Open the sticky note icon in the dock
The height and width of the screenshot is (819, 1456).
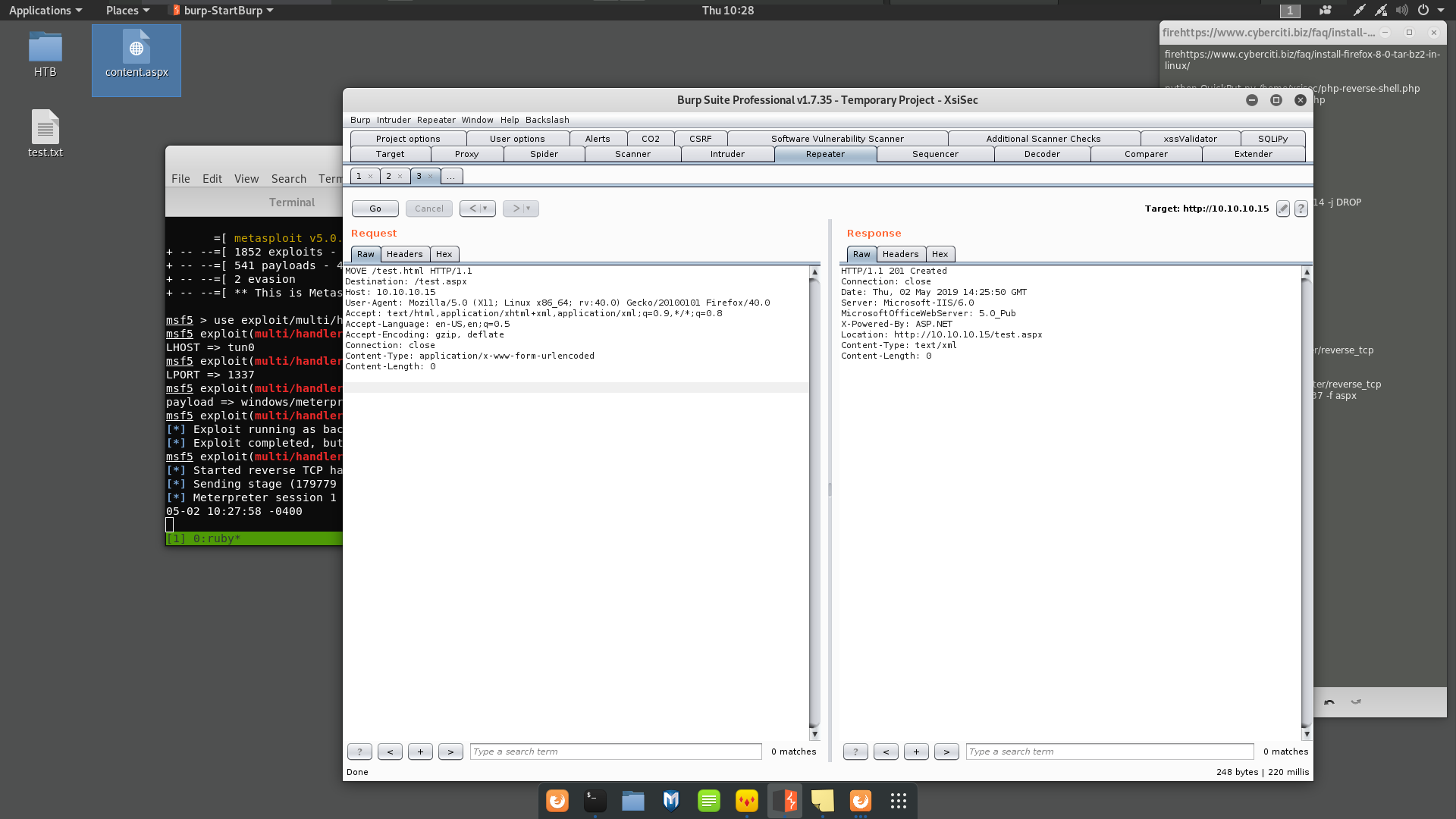point(823,801)
